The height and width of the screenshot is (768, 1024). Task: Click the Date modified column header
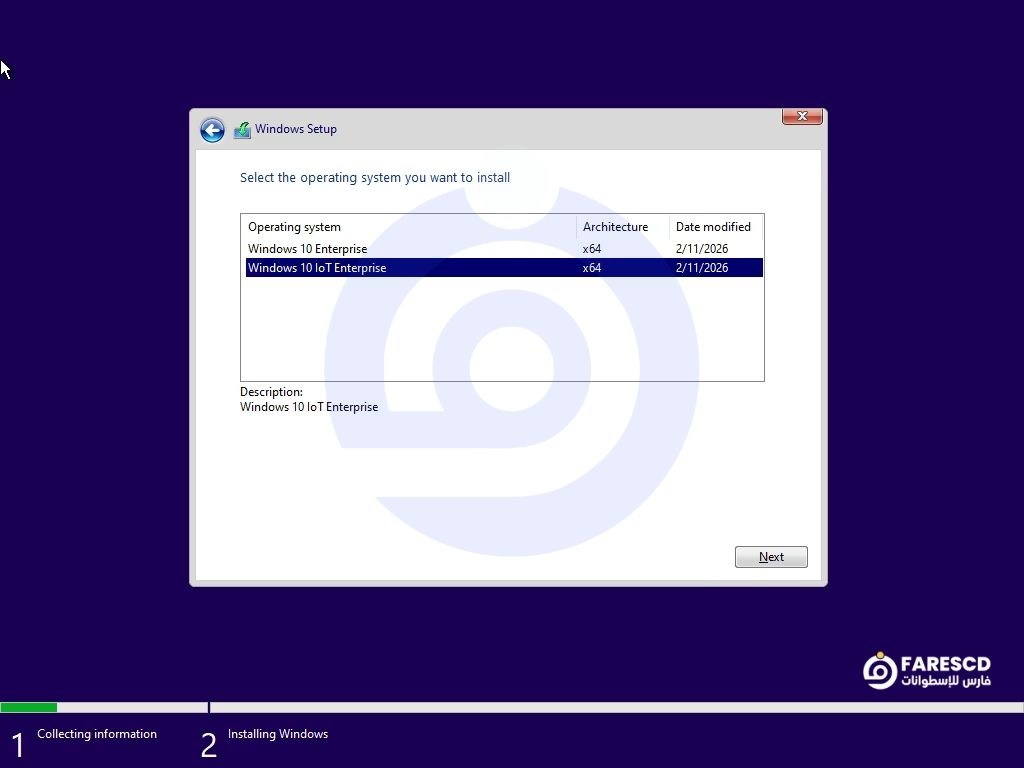pos(713,227)
